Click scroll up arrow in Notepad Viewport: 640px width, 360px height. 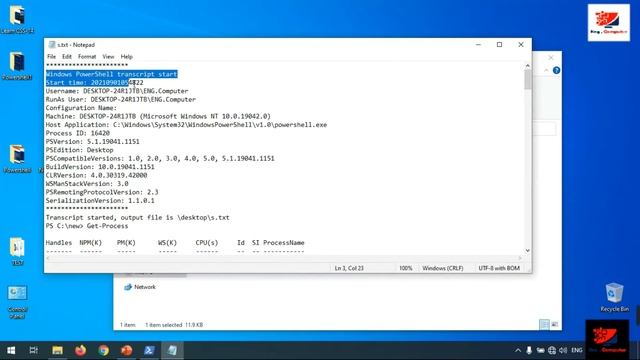tap(527, 66)
